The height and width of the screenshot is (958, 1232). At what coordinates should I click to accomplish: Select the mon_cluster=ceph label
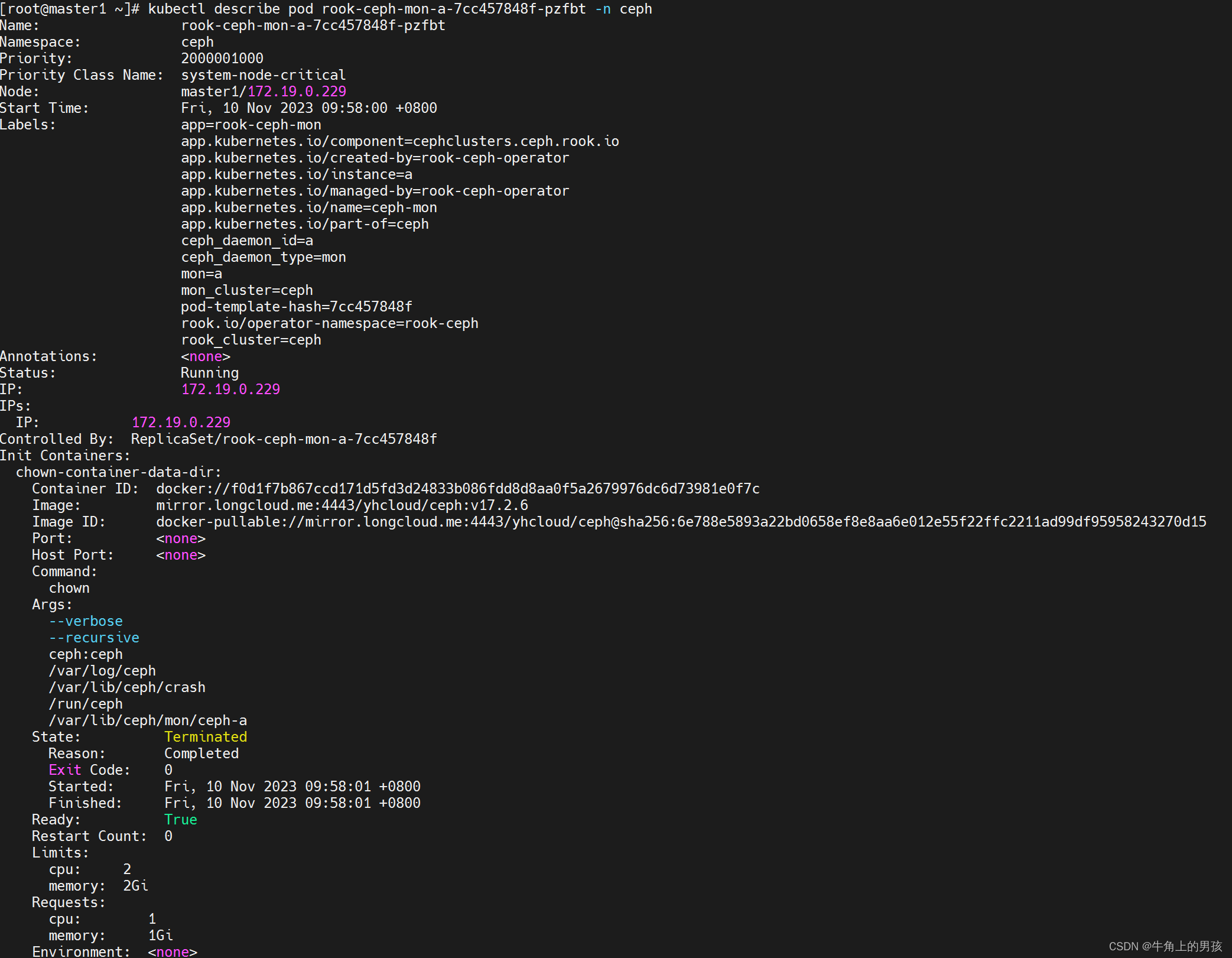[x=247, y=290]
